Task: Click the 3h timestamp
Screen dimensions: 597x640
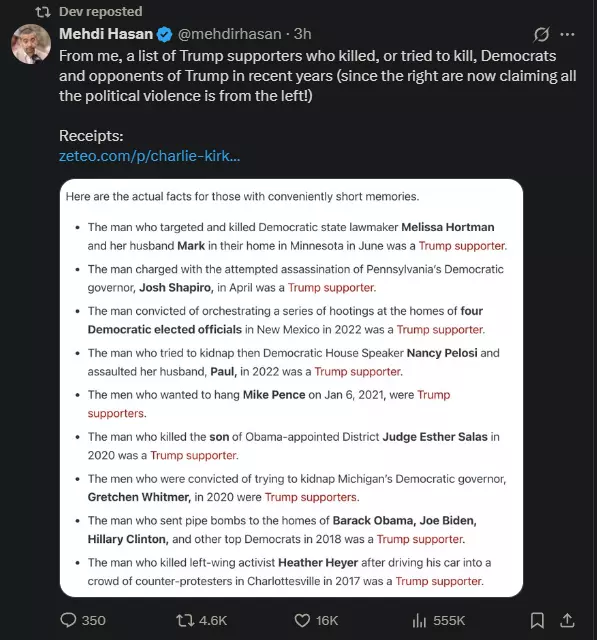Action: (302, 34)
